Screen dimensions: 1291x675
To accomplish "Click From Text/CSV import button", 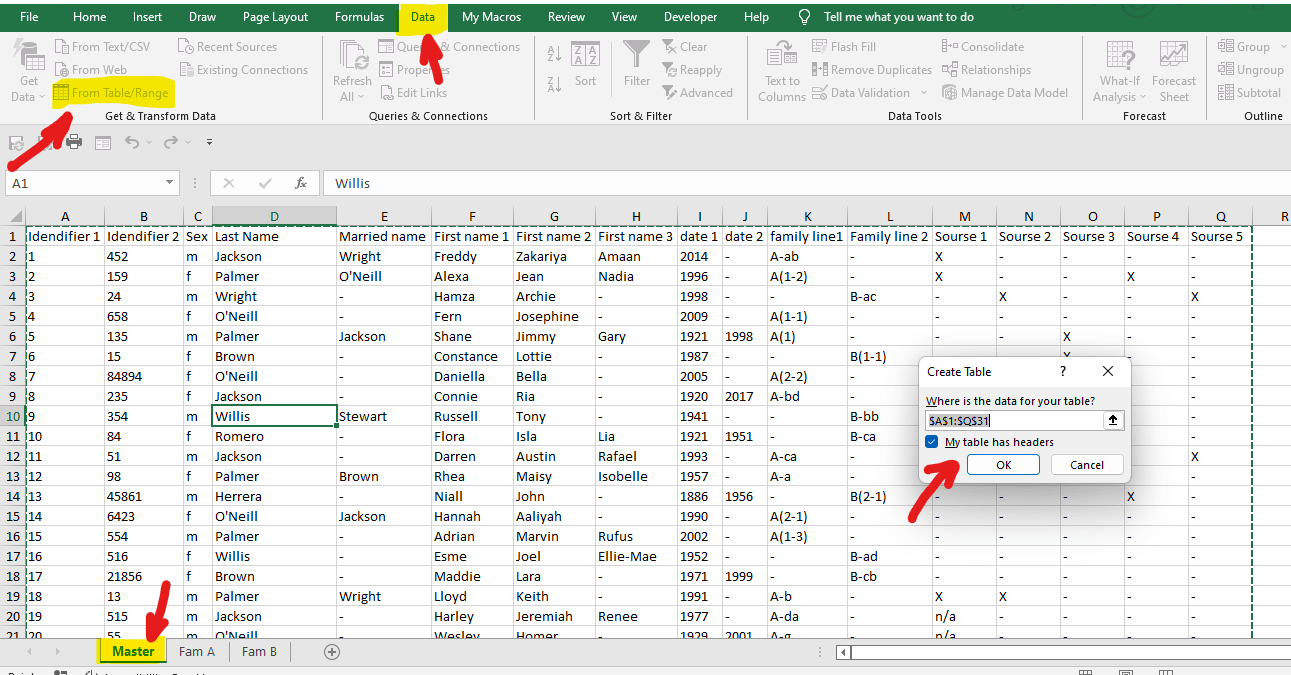I will coord(101,47).
